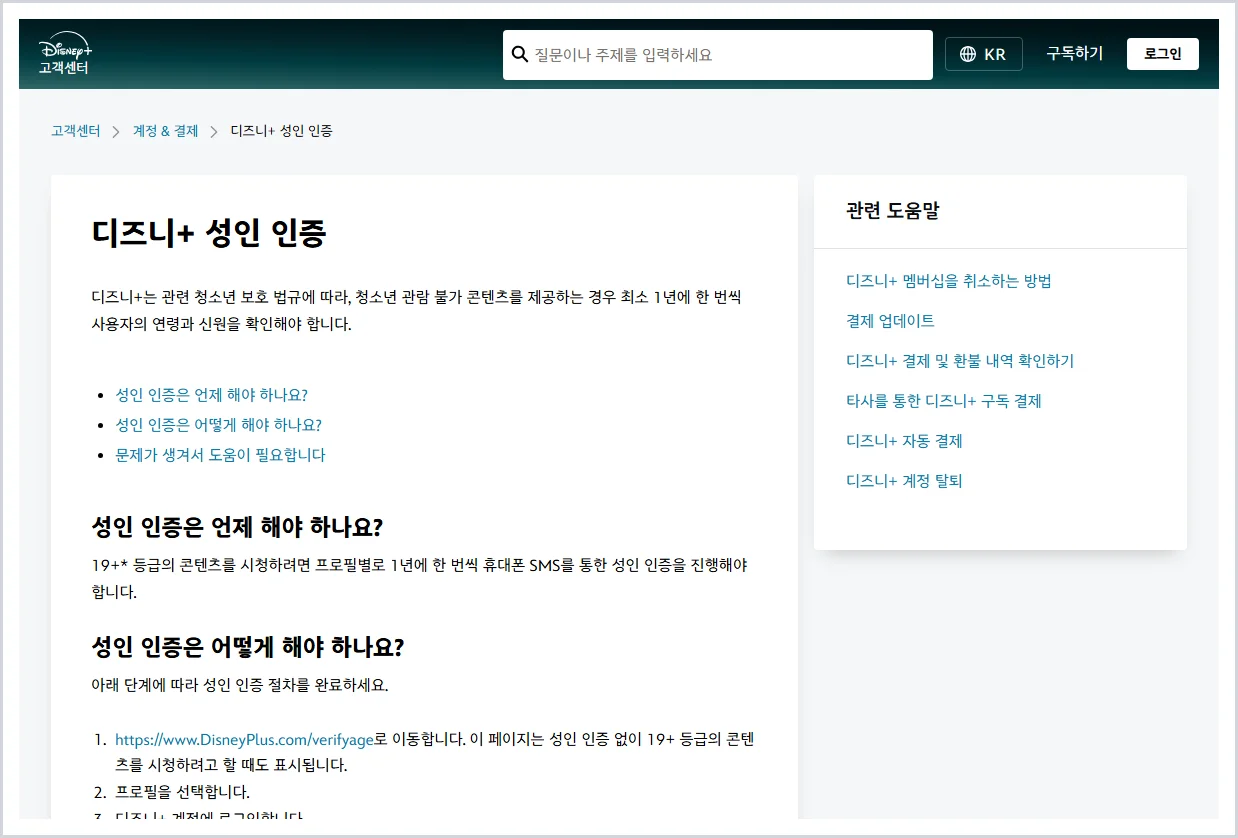The image size is (1238, 838).
Task: Click the Disney+ 고객센터 logo
Action: pyautogui.click(x=65, y=55)
